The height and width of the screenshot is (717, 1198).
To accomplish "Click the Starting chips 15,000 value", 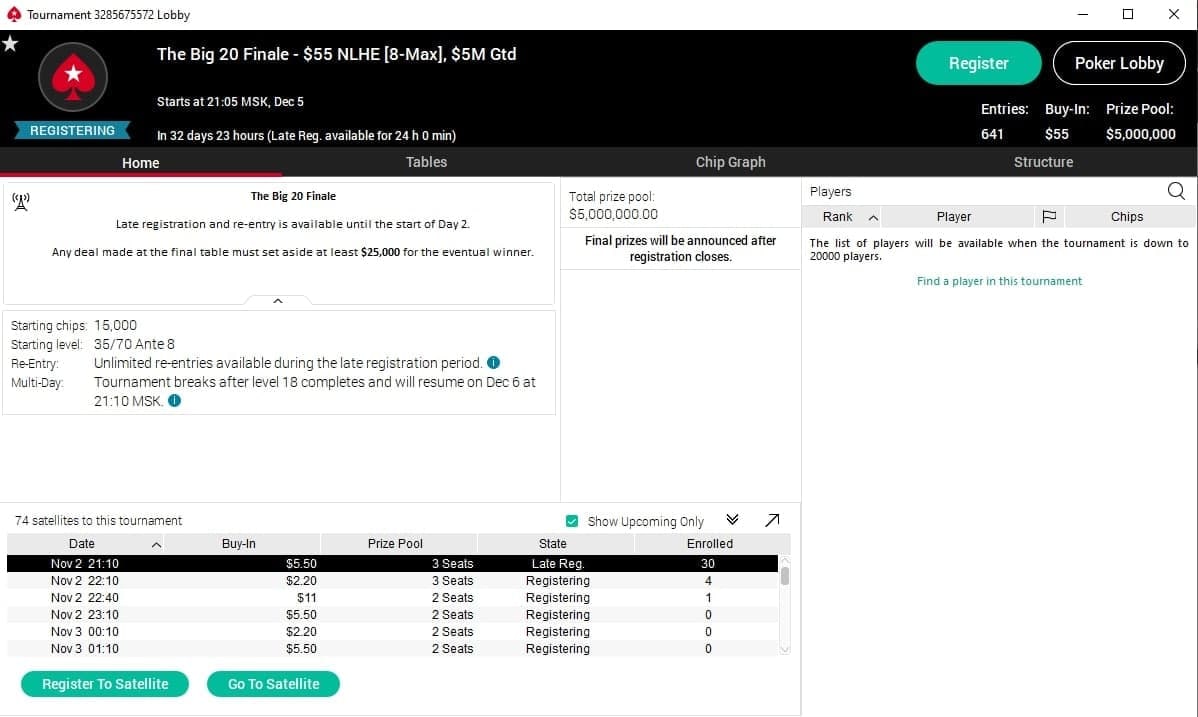I will [x=115, y=325].
